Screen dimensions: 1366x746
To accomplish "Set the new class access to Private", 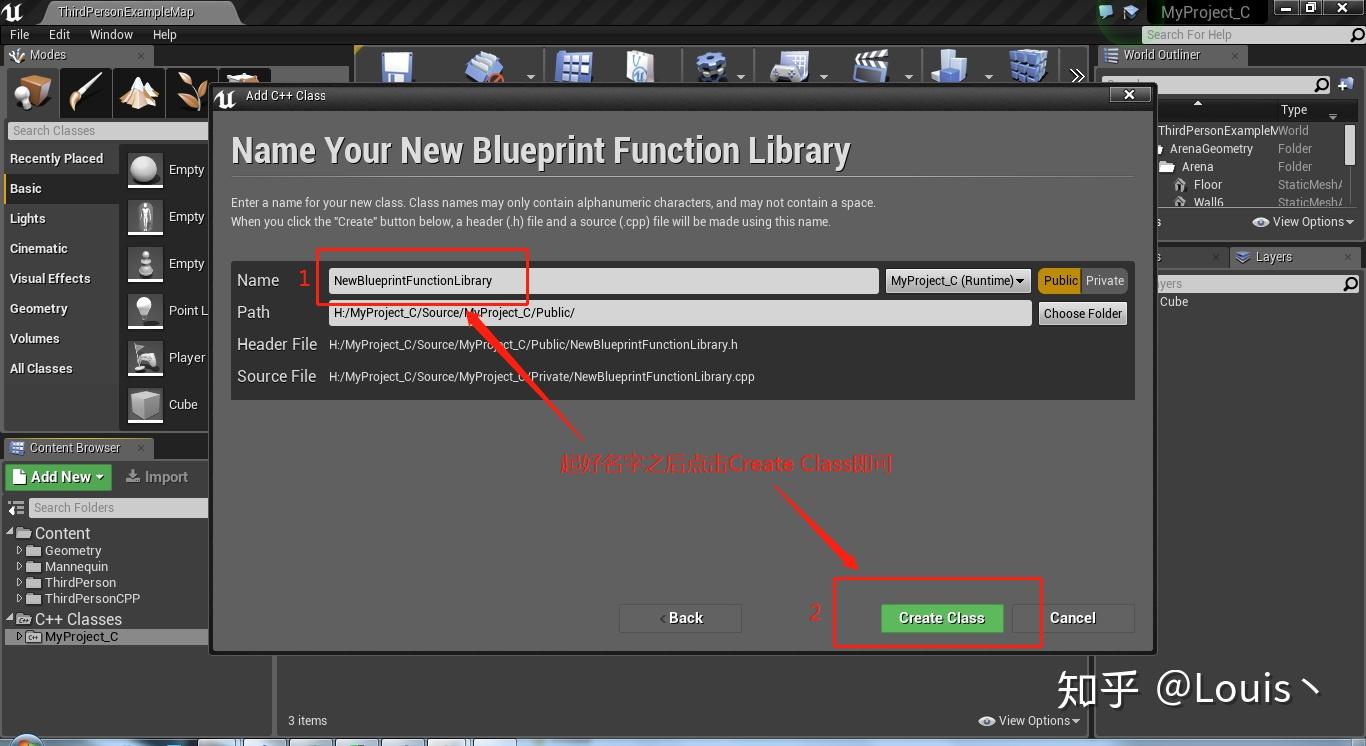I will pos(1105,280).
